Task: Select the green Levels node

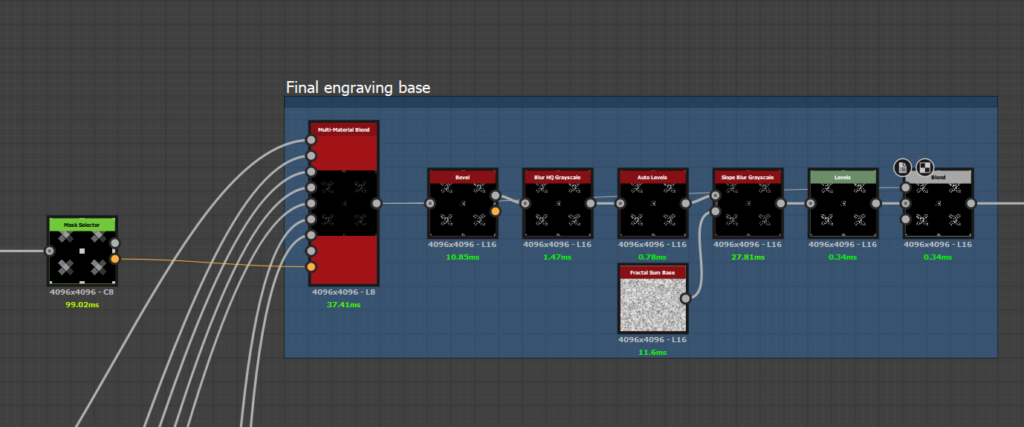Action: (x=843, y=203)
